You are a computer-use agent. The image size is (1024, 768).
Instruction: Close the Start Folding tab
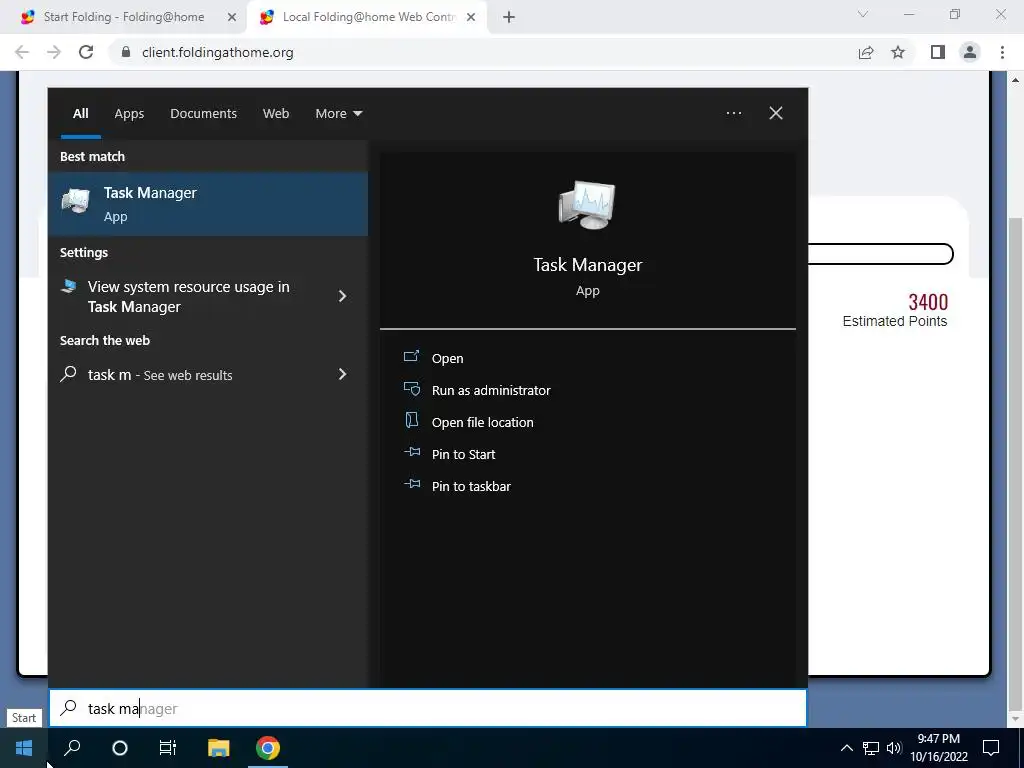pos(231,18)
